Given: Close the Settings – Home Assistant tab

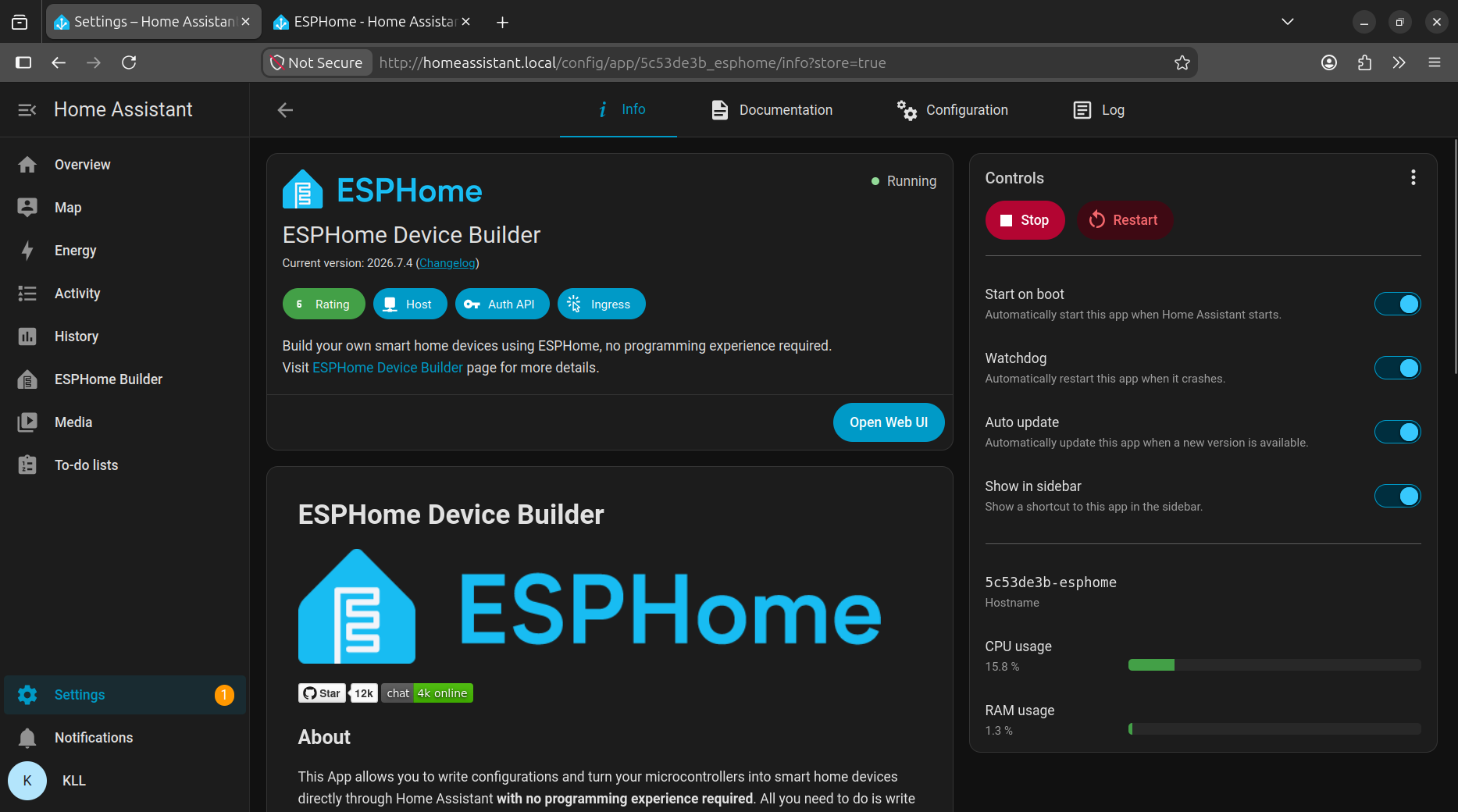Looking at the screenshot, I should pos(245,22).
